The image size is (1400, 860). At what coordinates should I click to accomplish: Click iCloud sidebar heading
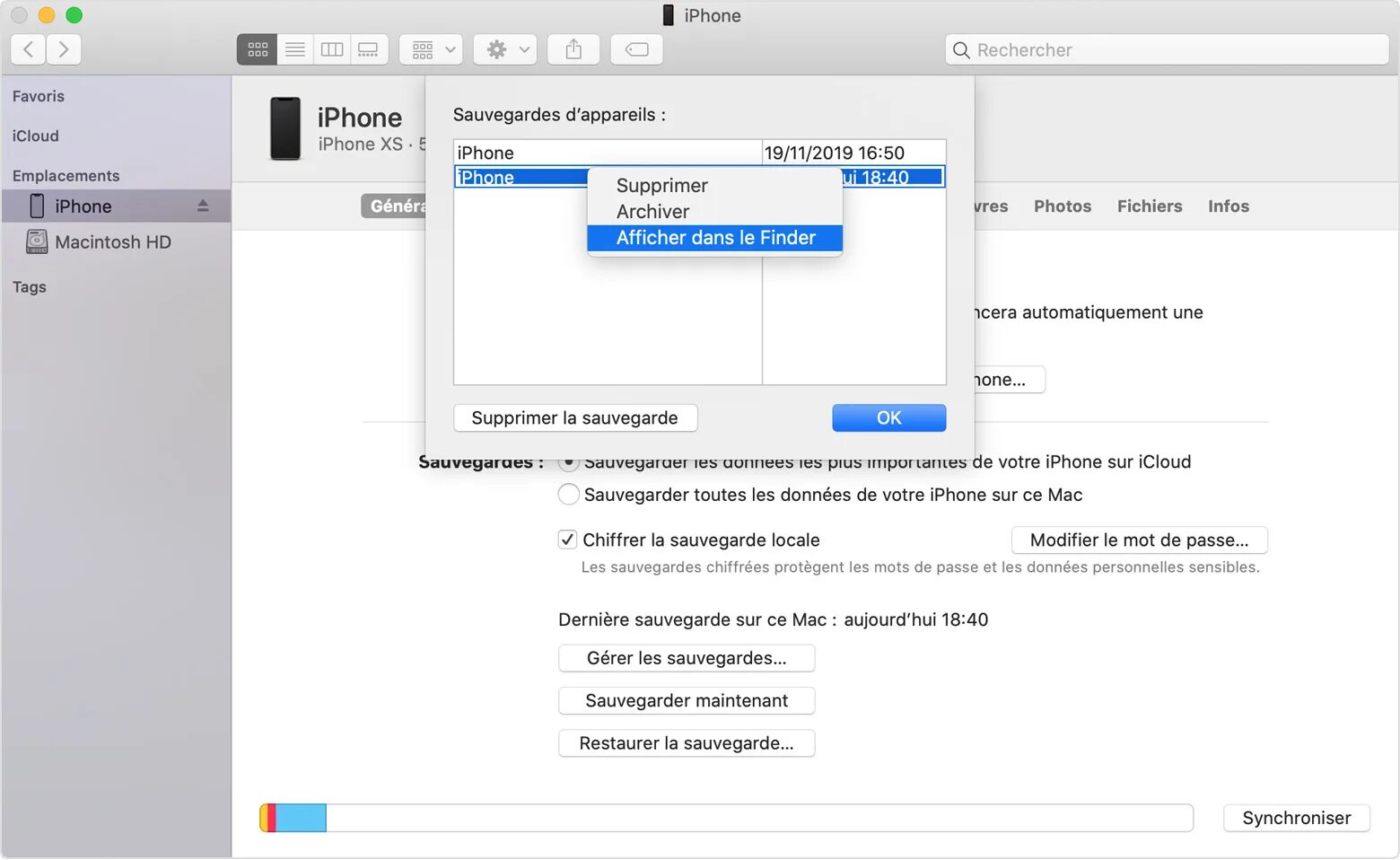coord(36,136)
